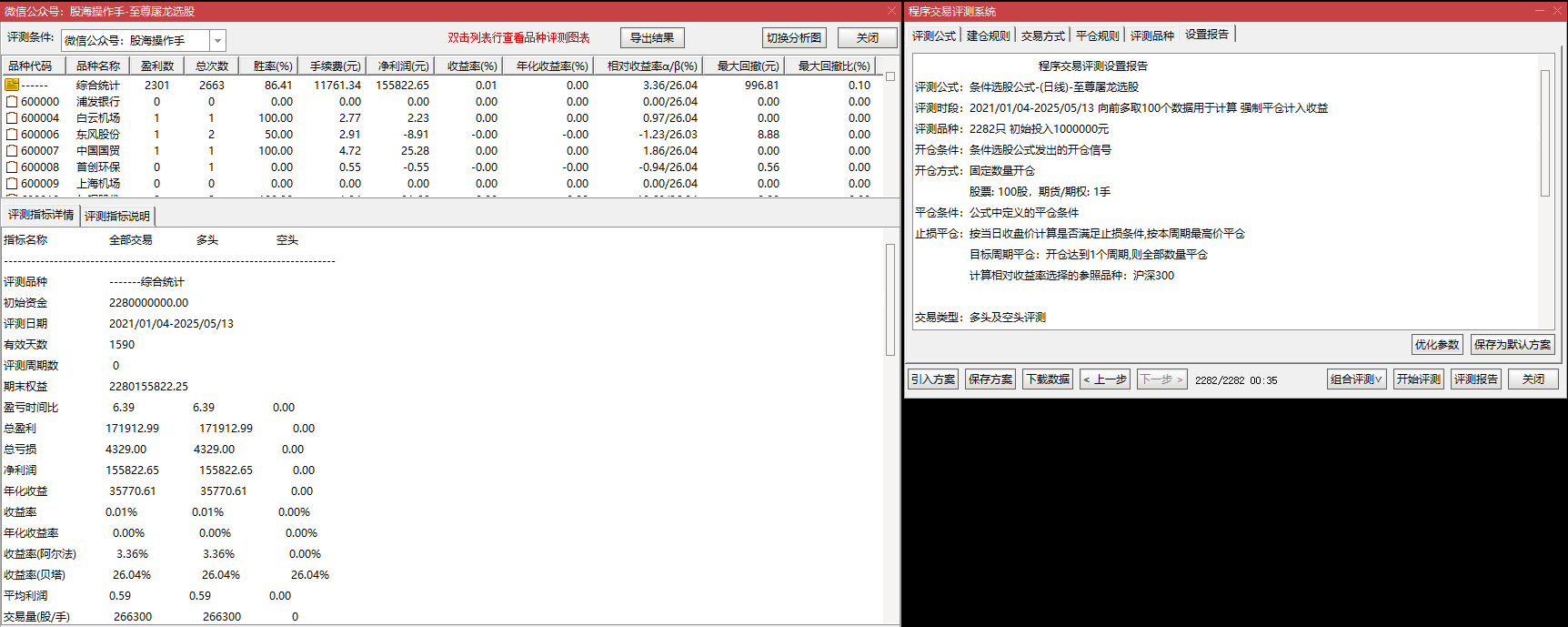Open the 建仓规则 tab

pos(989,35)
